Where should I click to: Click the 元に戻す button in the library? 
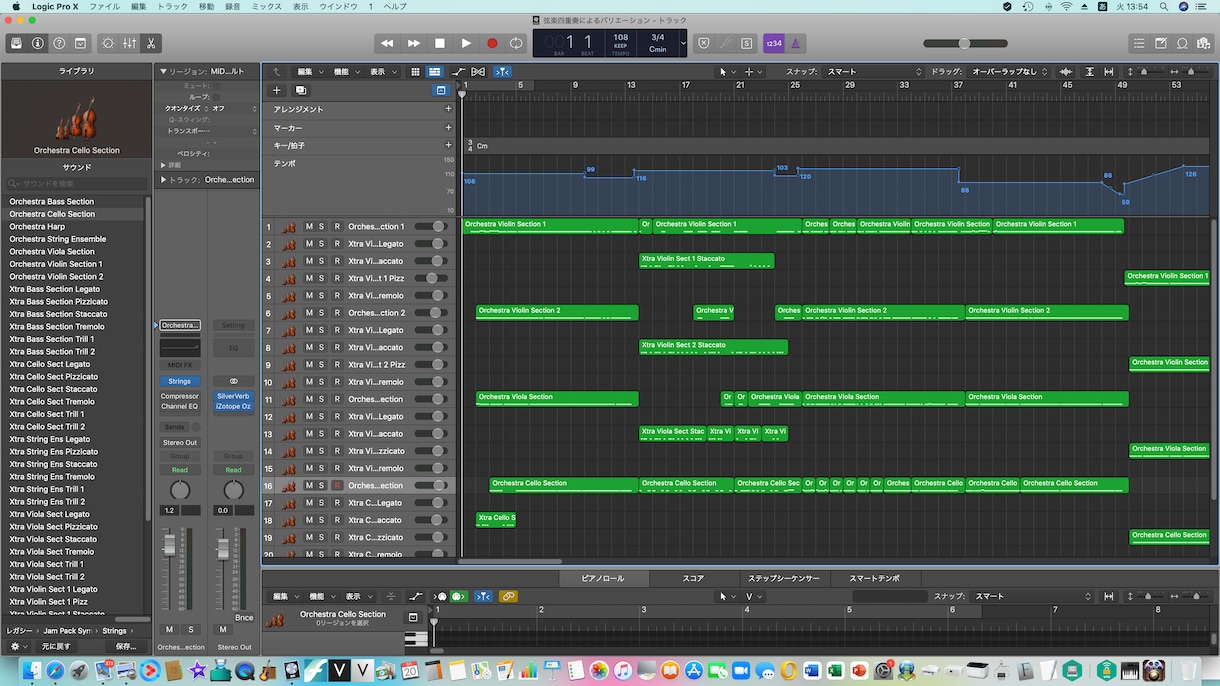[x=57, y=647]
